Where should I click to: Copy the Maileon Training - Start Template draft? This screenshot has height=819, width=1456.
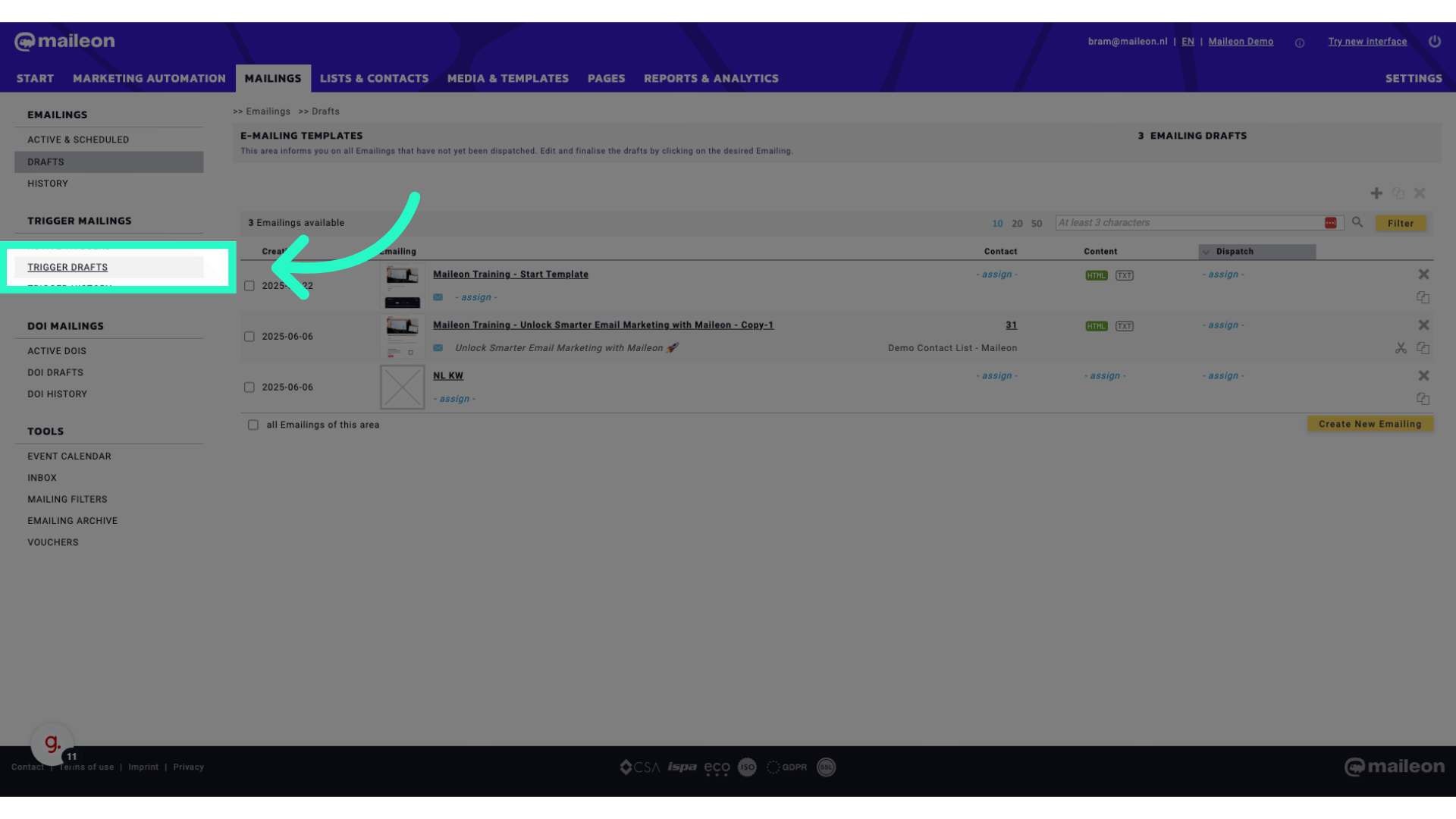point(1423,297)
